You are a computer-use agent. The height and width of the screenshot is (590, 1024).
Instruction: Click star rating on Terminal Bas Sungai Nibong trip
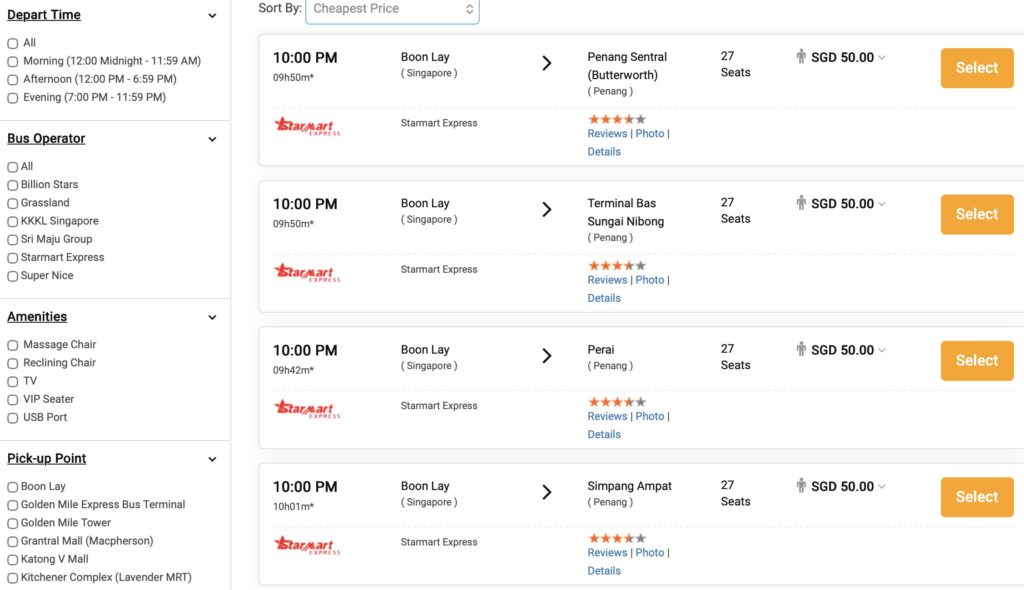616,265
